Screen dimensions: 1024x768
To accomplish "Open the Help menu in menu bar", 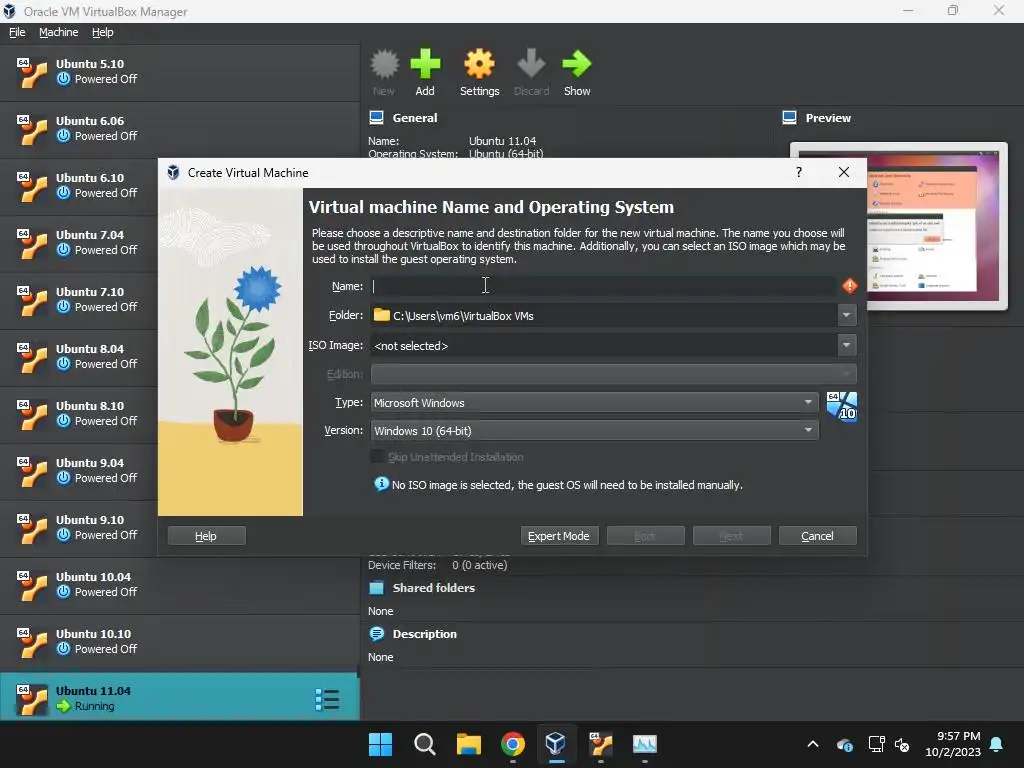I will coord(103,32).
